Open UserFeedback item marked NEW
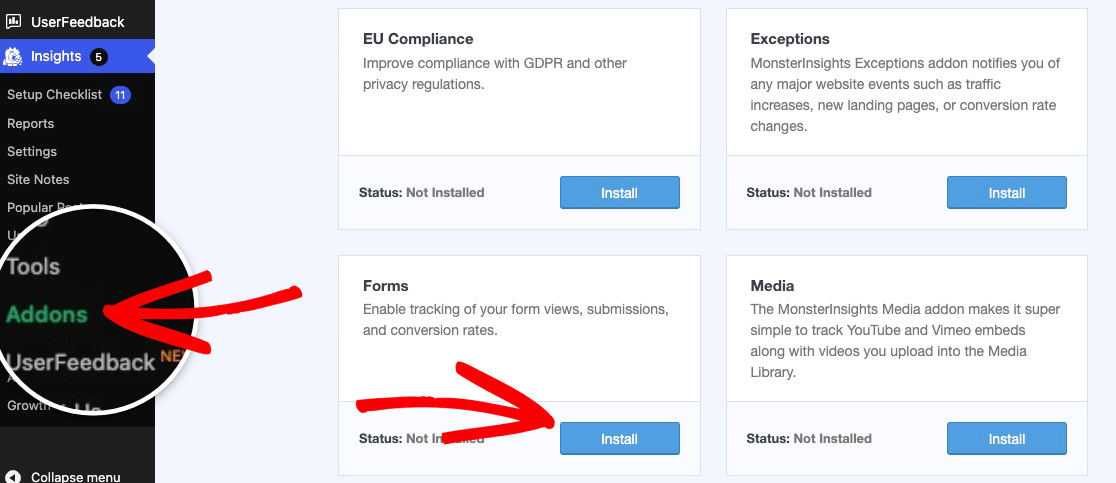The image size is (1116, 483). pos(80,362)
